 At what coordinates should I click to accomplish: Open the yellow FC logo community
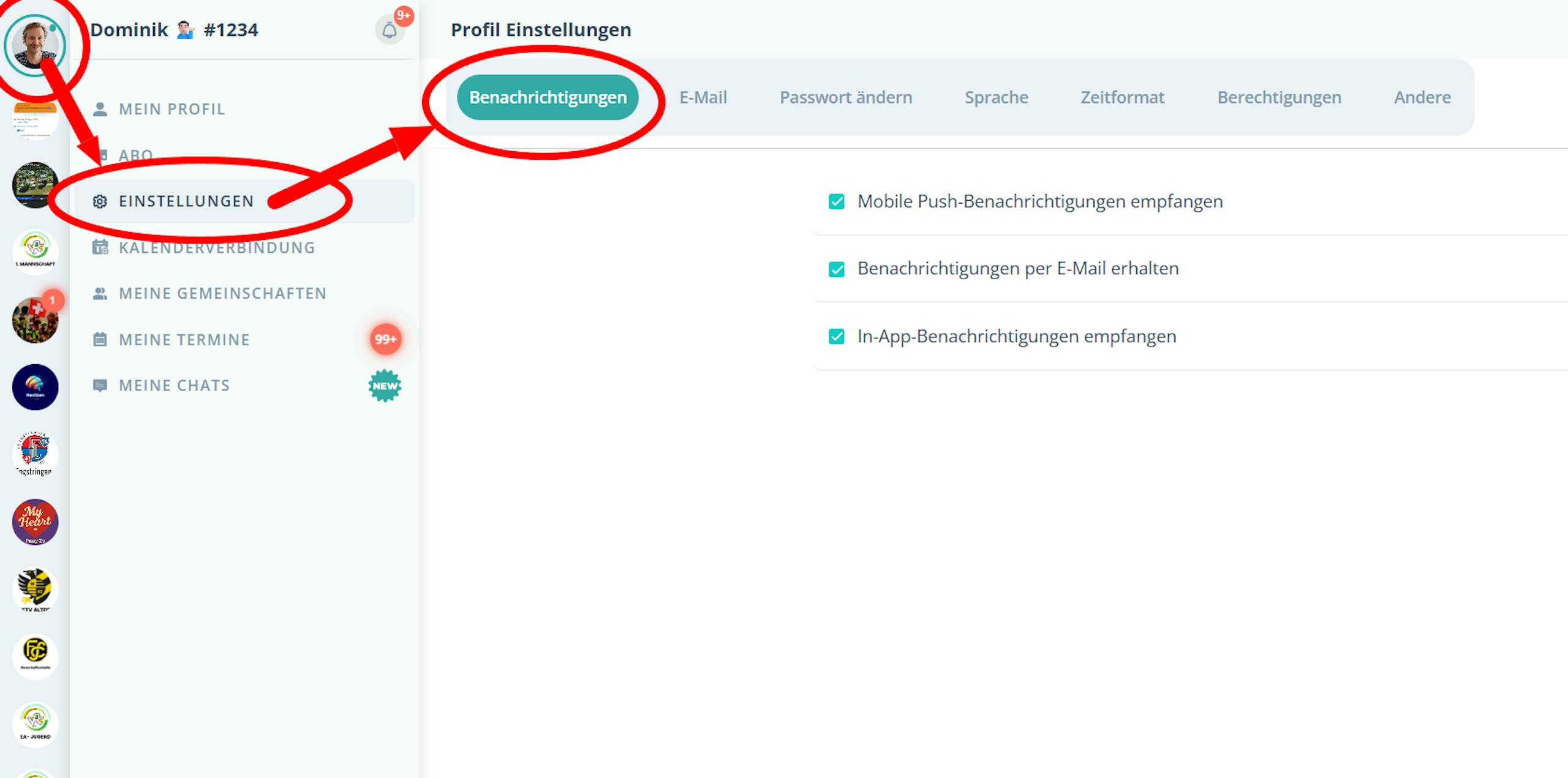tap(35, 656)
